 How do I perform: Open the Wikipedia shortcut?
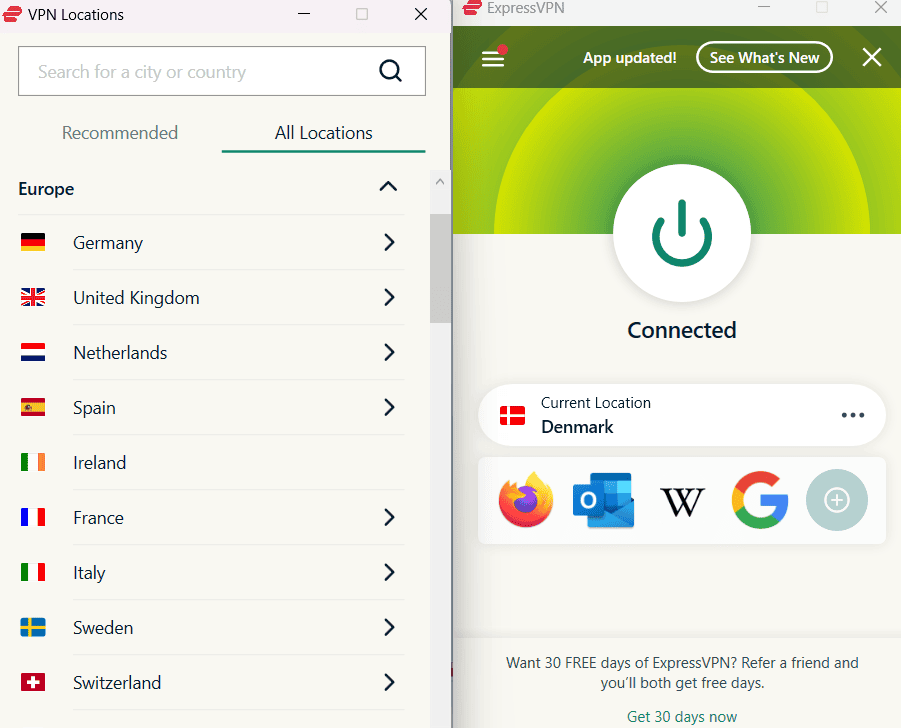pos(682,502)
